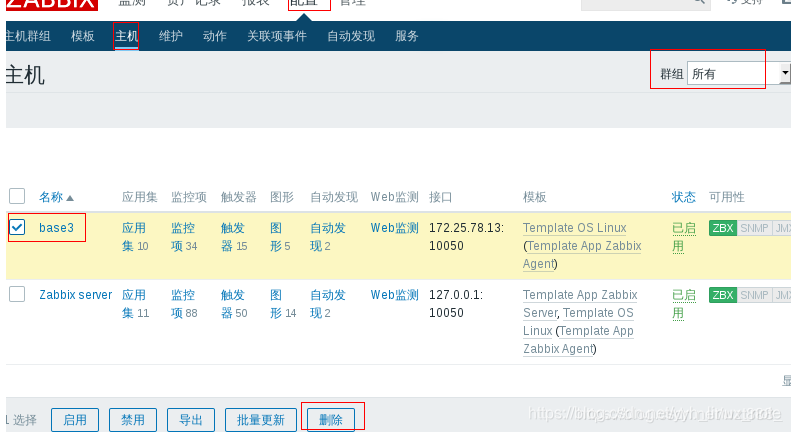Screen dimensions: 791x432
Task: Open base3 自动发现 2 link
Action: coord(327,237)
